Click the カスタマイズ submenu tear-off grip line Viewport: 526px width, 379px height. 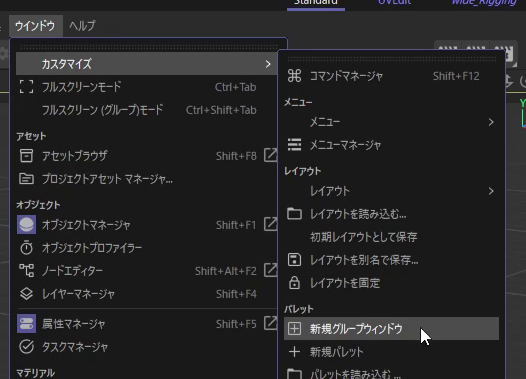(x=392, y=59)
